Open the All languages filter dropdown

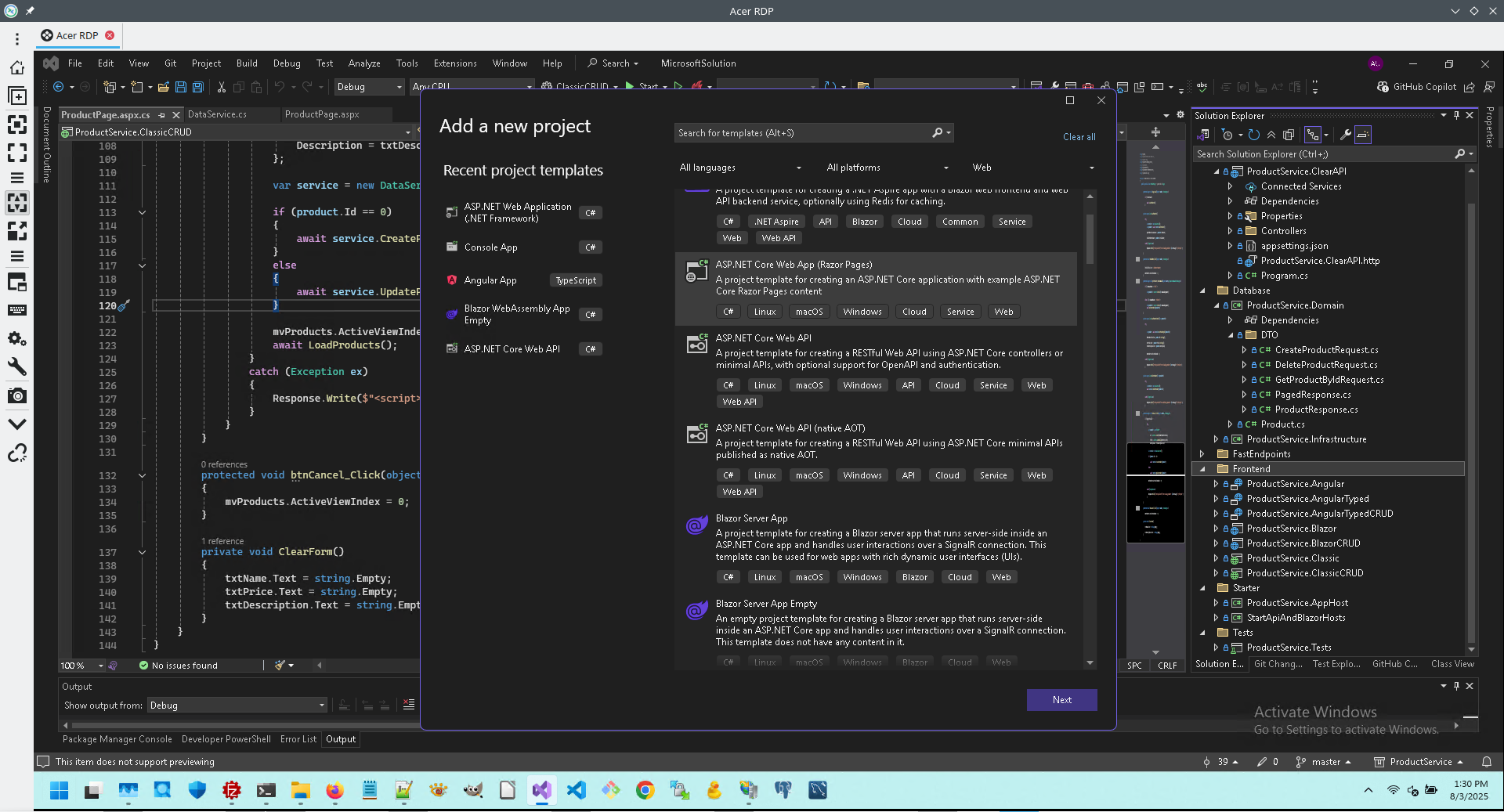tap(740, 168)
